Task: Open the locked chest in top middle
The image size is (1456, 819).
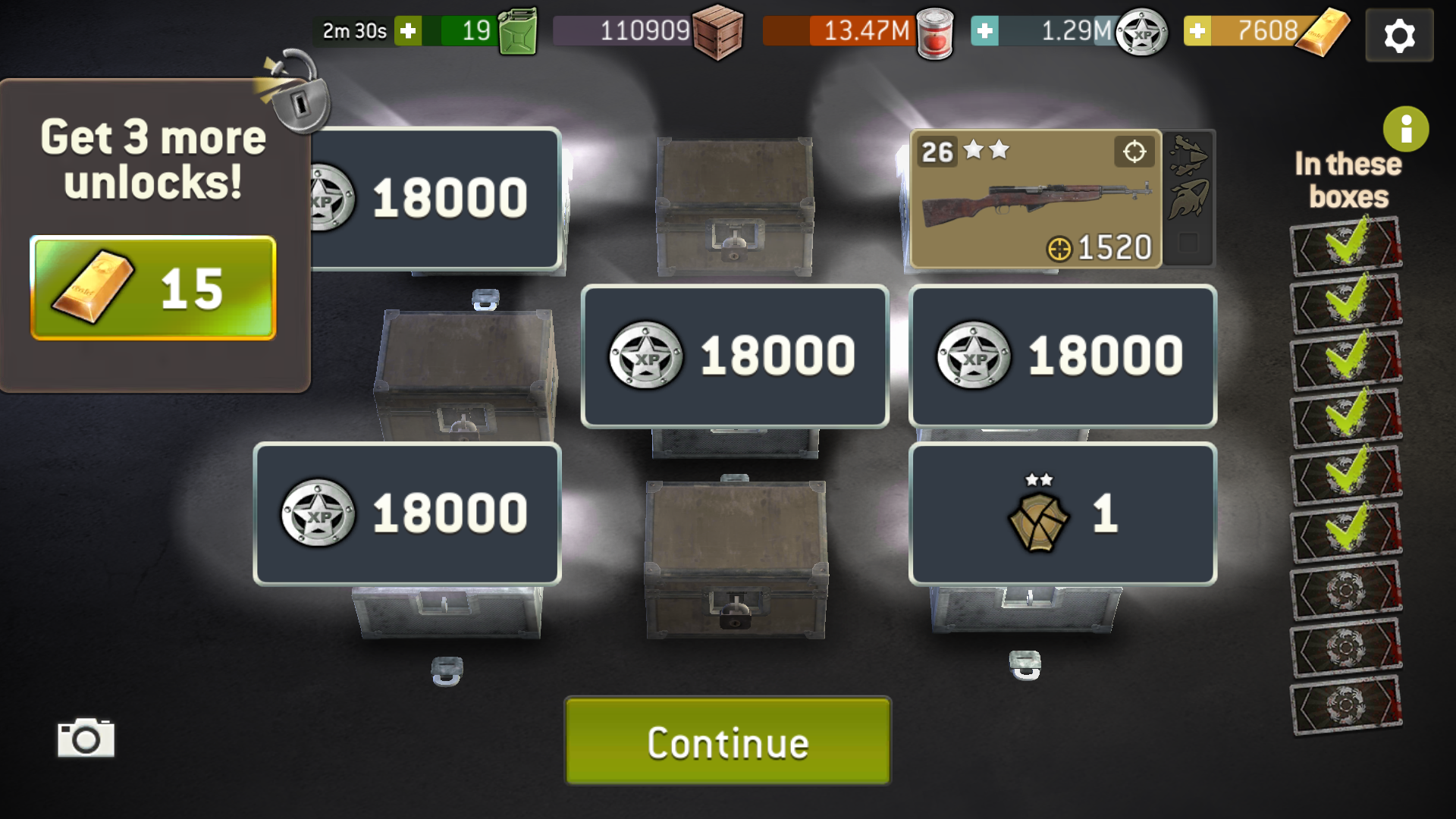Action: (x=734, y=206)
